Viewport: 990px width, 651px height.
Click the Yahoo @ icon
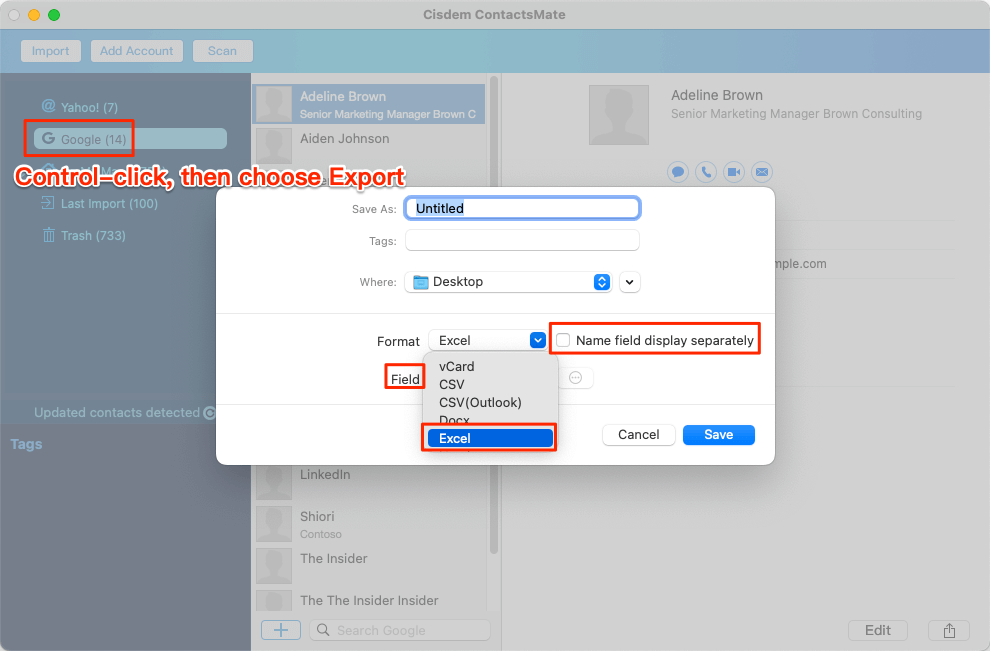(48, 106)
